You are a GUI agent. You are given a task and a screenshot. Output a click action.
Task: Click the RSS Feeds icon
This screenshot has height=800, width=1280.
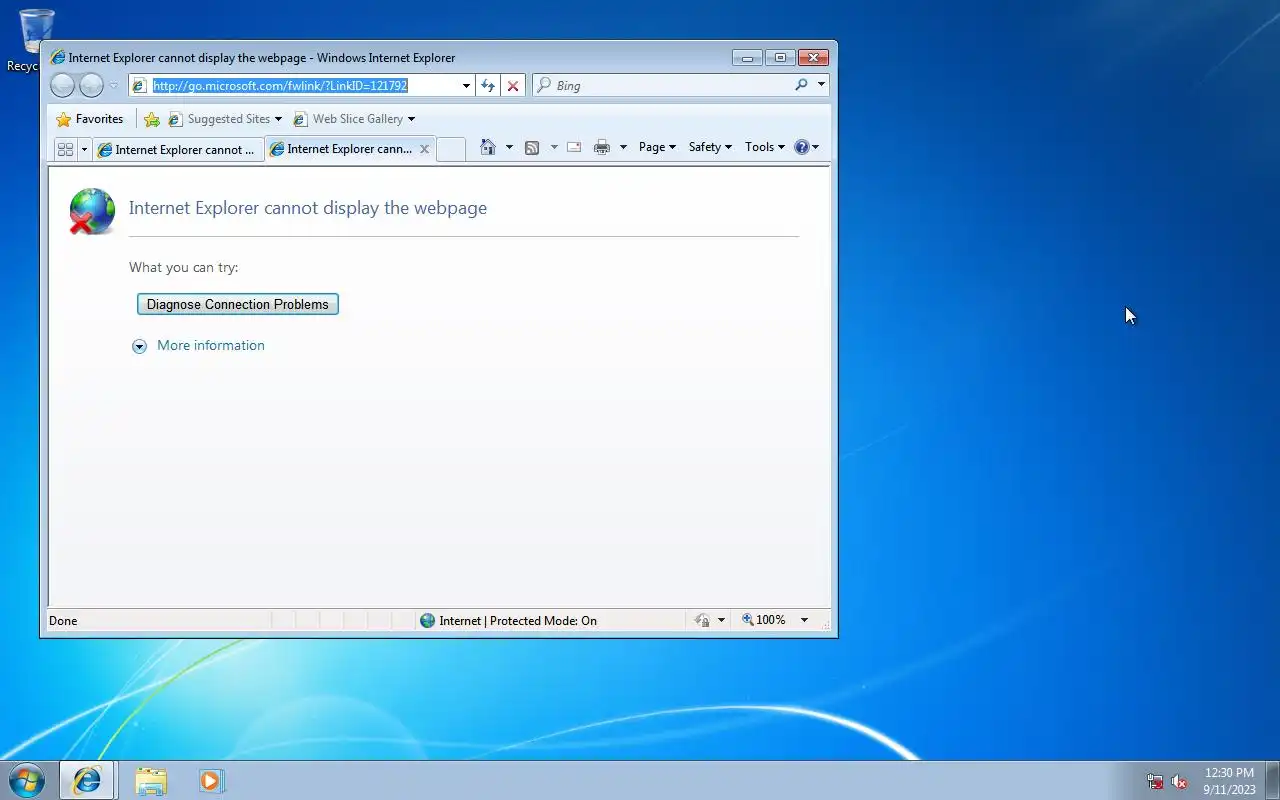(532, 147)
